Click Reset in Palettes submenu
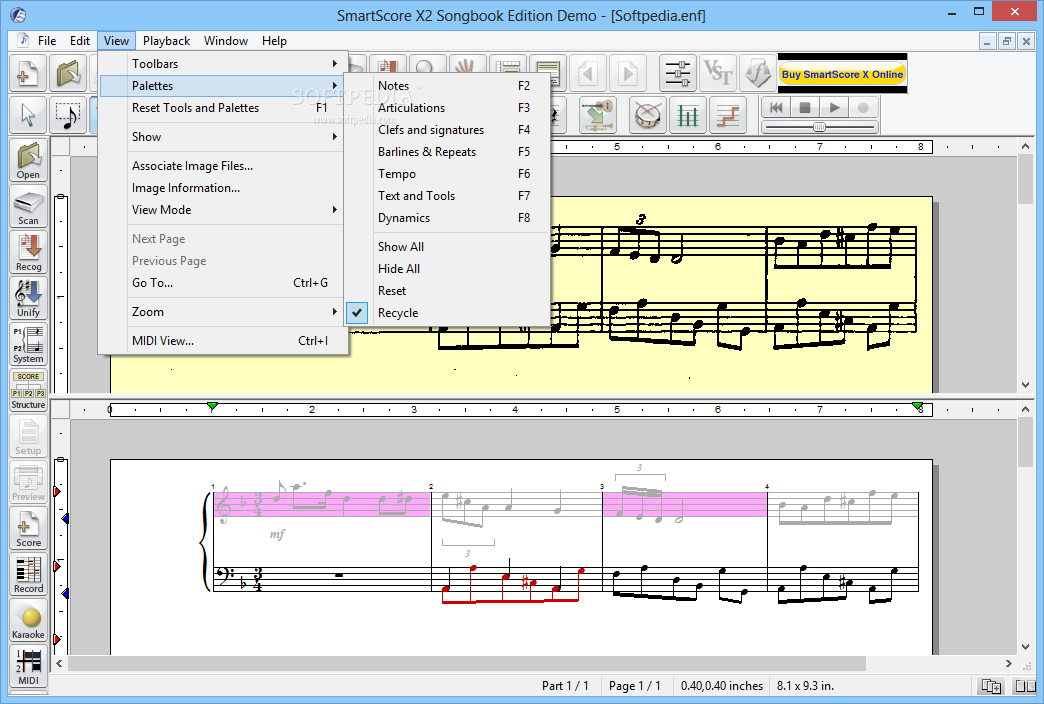The image size is (1044, 704). coord(447,290)
